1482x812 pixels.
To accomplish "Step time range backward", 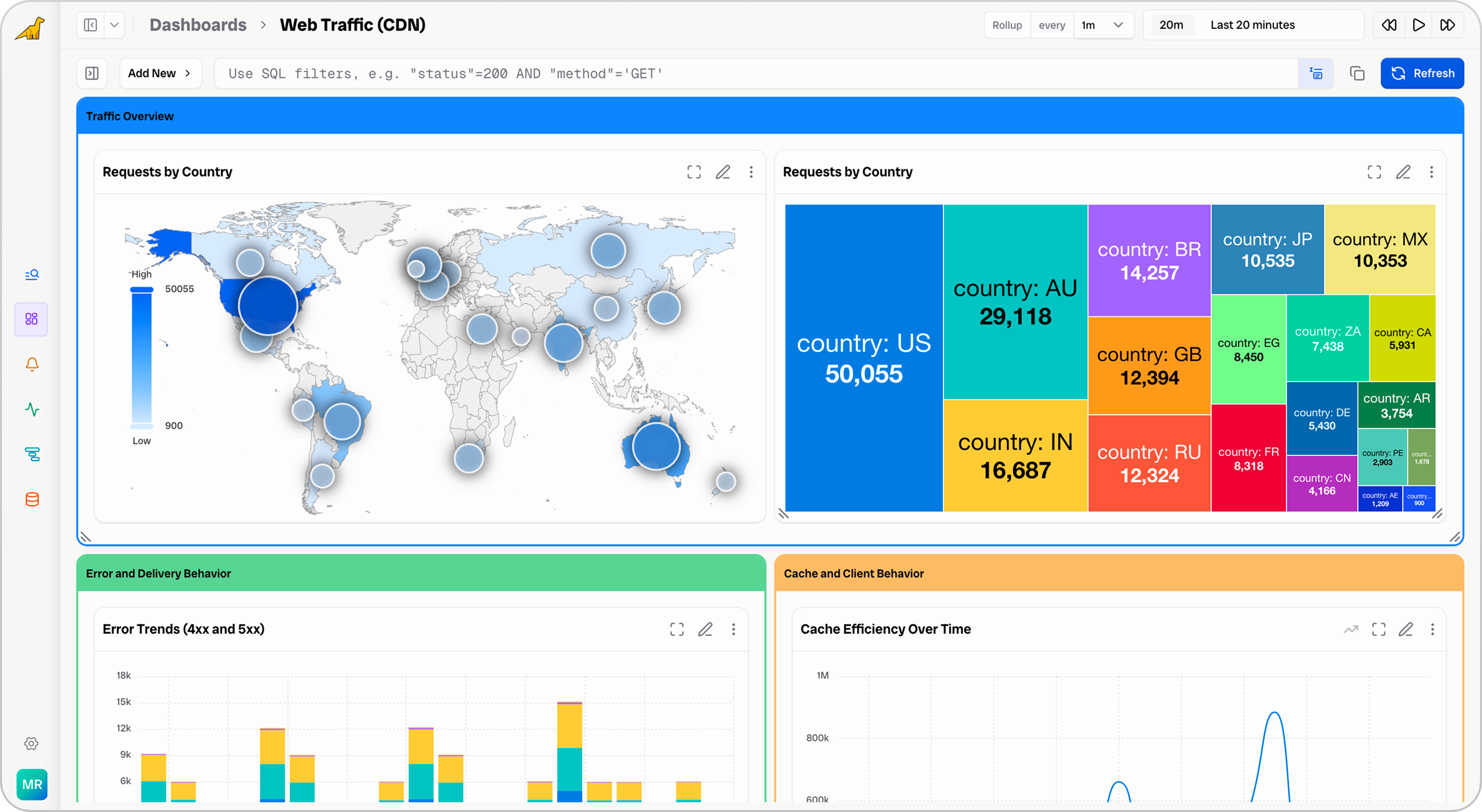I will tap(1389, 25).
